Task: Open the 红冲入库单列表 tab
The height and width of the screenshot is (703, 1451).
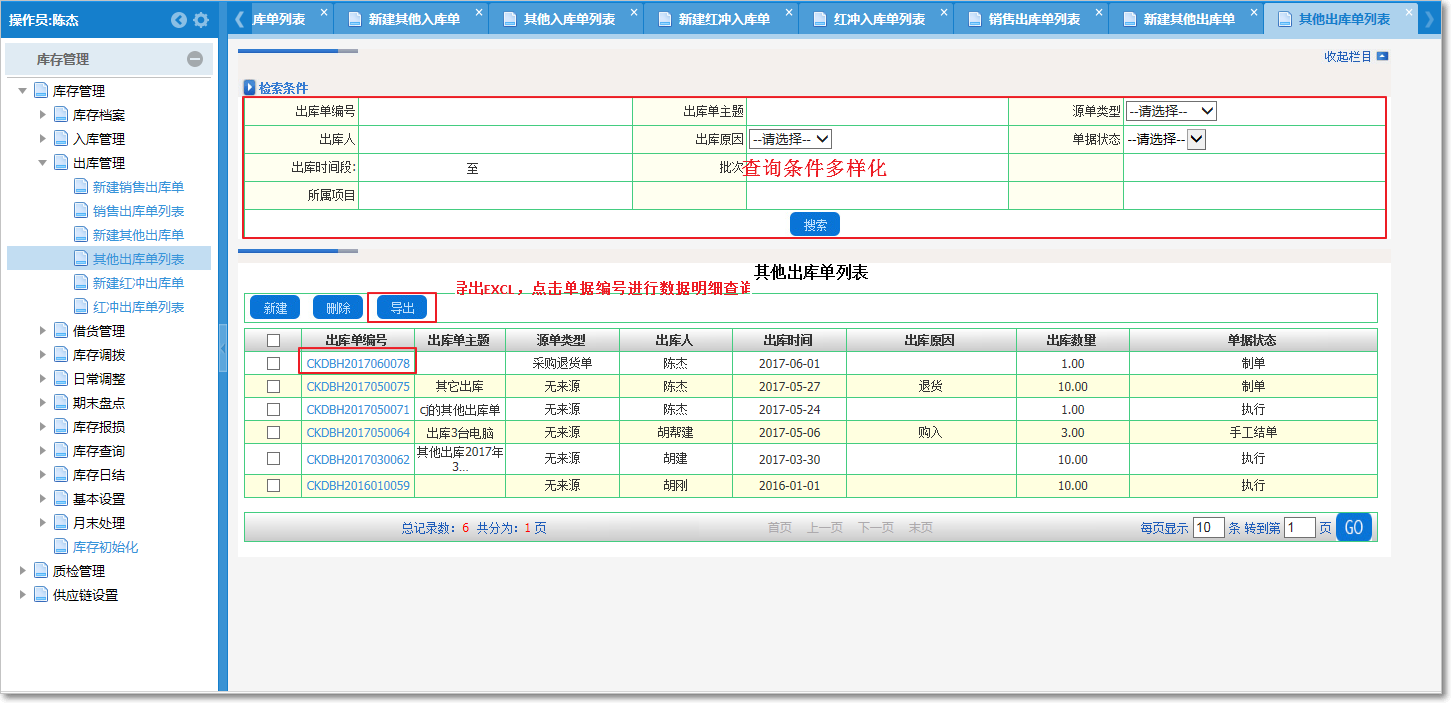Action: point(878,19)
